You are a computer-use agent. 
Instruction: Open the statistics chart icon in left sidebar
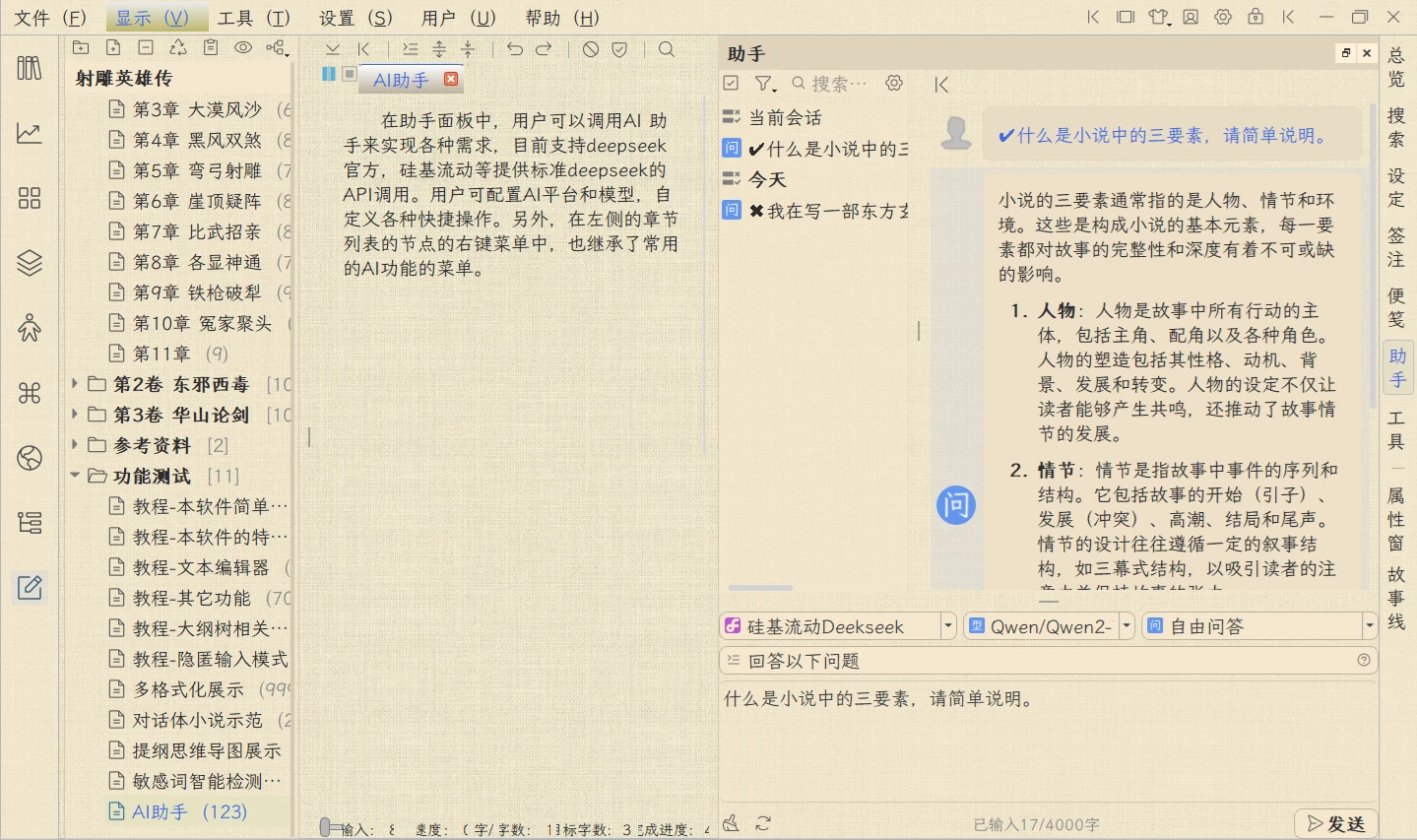pos(30,133)
